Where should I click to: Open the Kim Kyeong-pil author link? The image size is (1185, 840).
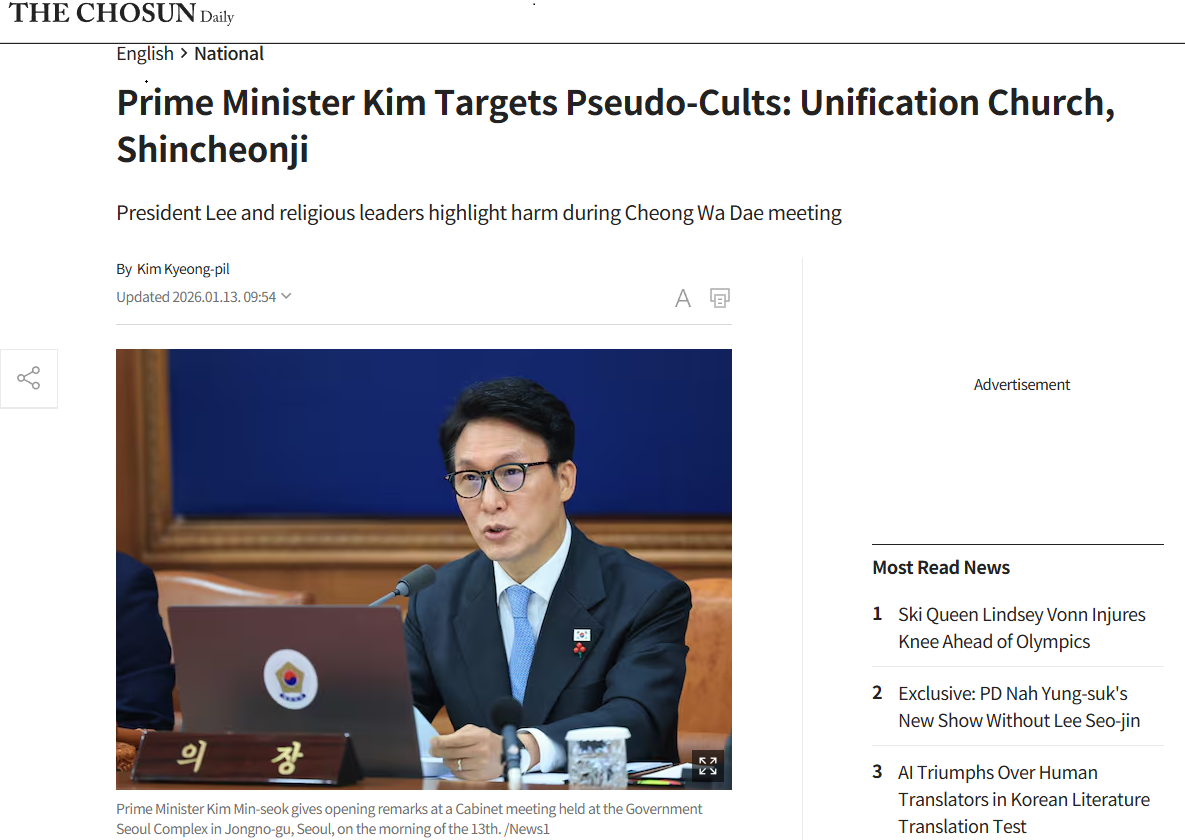click(x=183, y=269)
